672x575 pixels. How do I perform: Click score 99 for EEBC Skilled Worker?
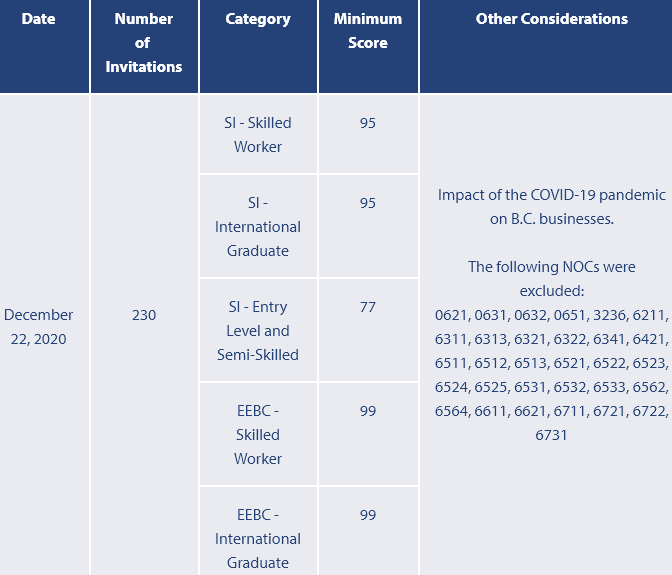pyautogui.click(x=368, y=411)
